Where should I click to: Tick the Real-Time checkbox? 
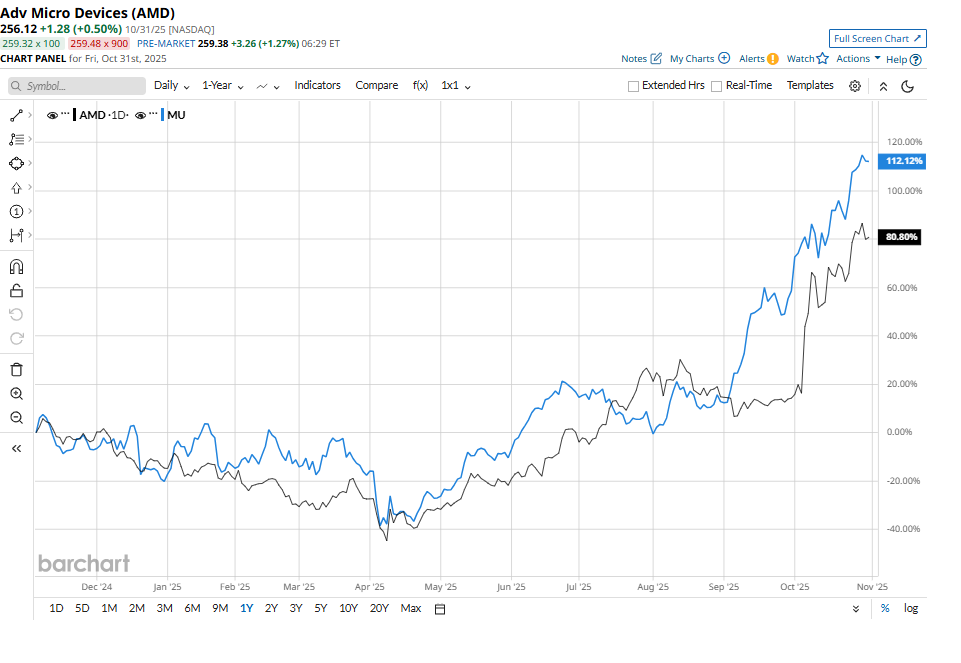point(716,86)
